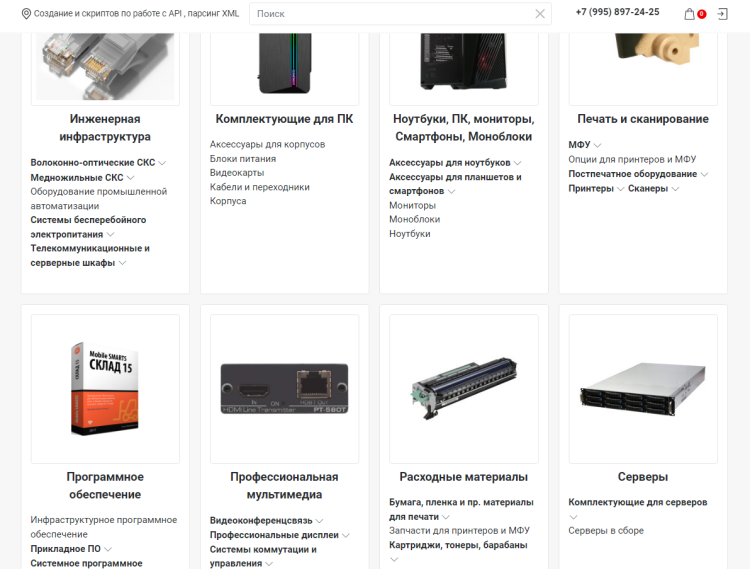Expand Аксессуары для ноутбуков chevron
The image size is (750, 569).
click(x=518, y=163)
